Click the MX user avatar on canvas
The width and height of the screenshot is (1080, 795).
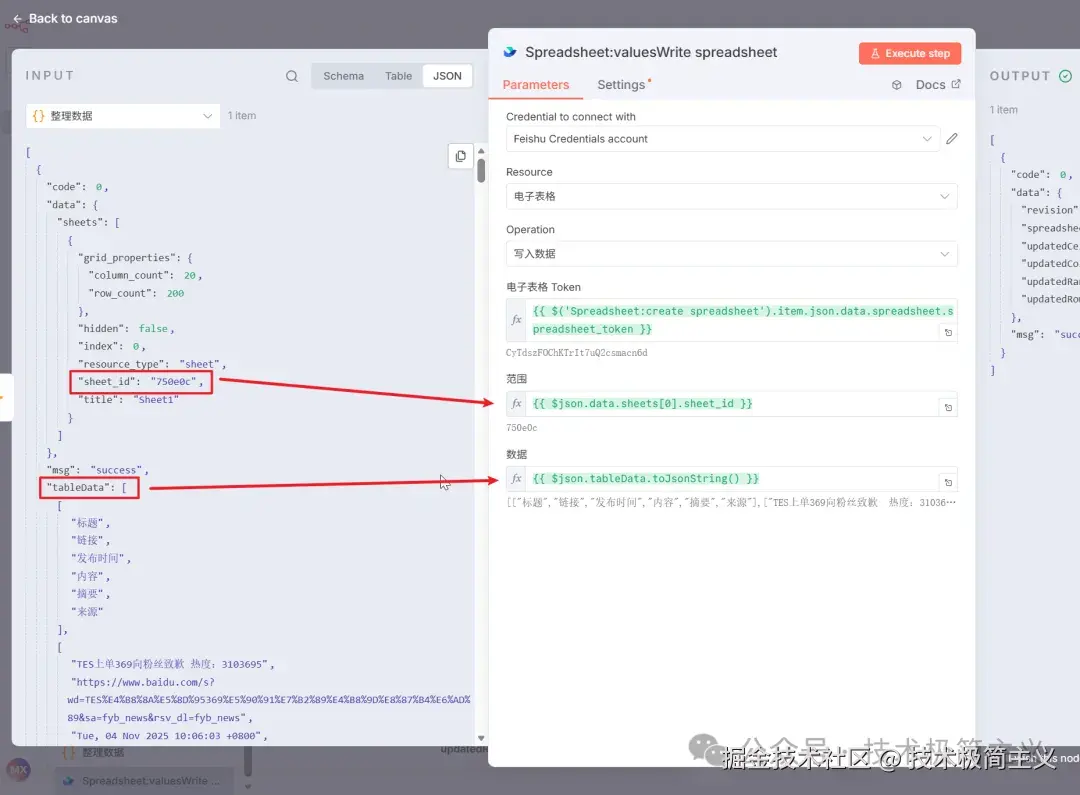tap(19, 770)
